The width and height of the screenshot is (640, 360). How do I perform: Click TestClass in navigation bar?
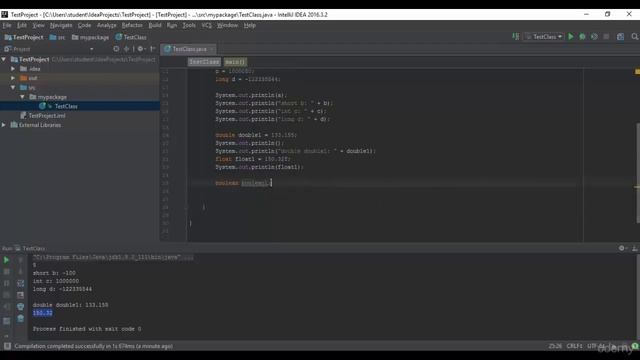point(131,37)
